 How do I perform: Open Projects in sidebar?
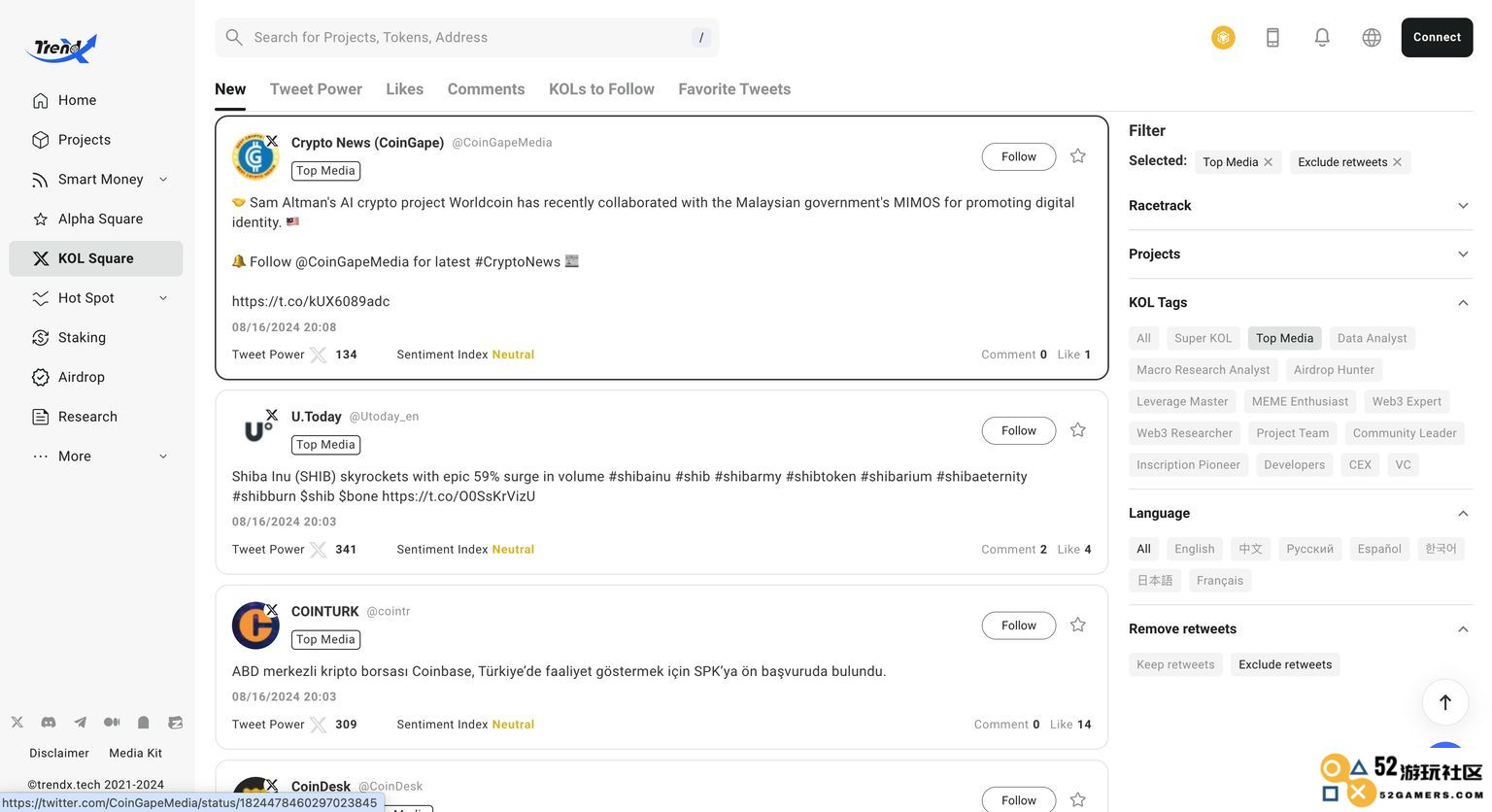click(x=95, y=140)
